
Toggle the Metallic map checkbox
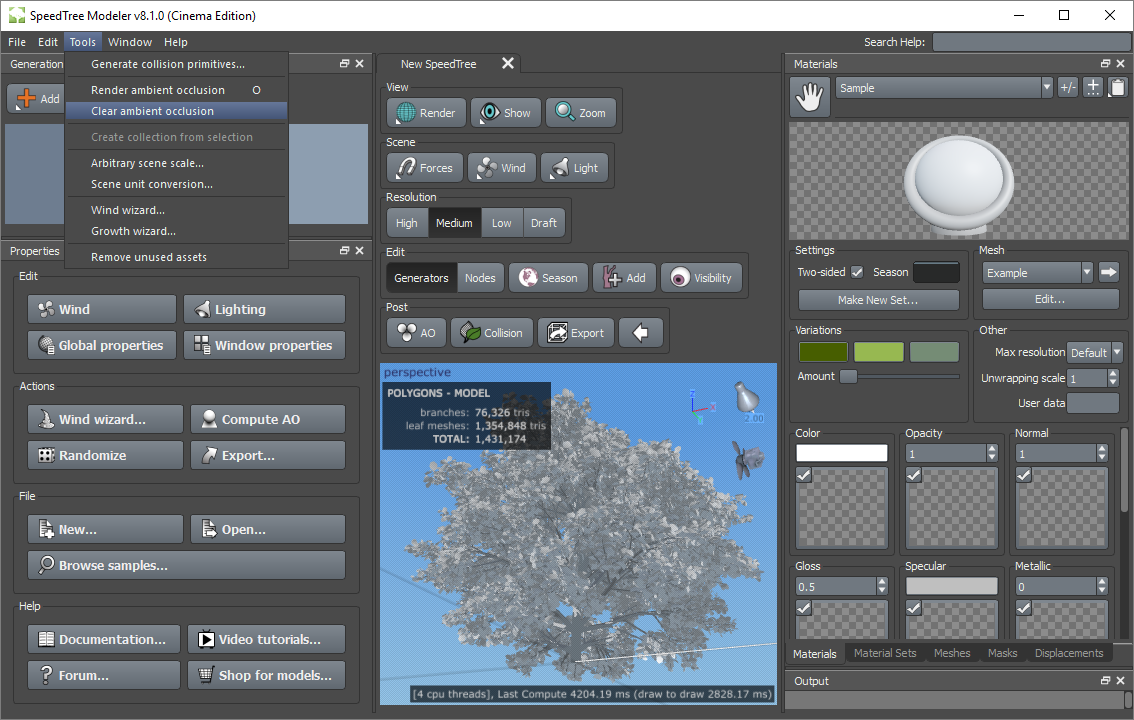click(1023, 608)
